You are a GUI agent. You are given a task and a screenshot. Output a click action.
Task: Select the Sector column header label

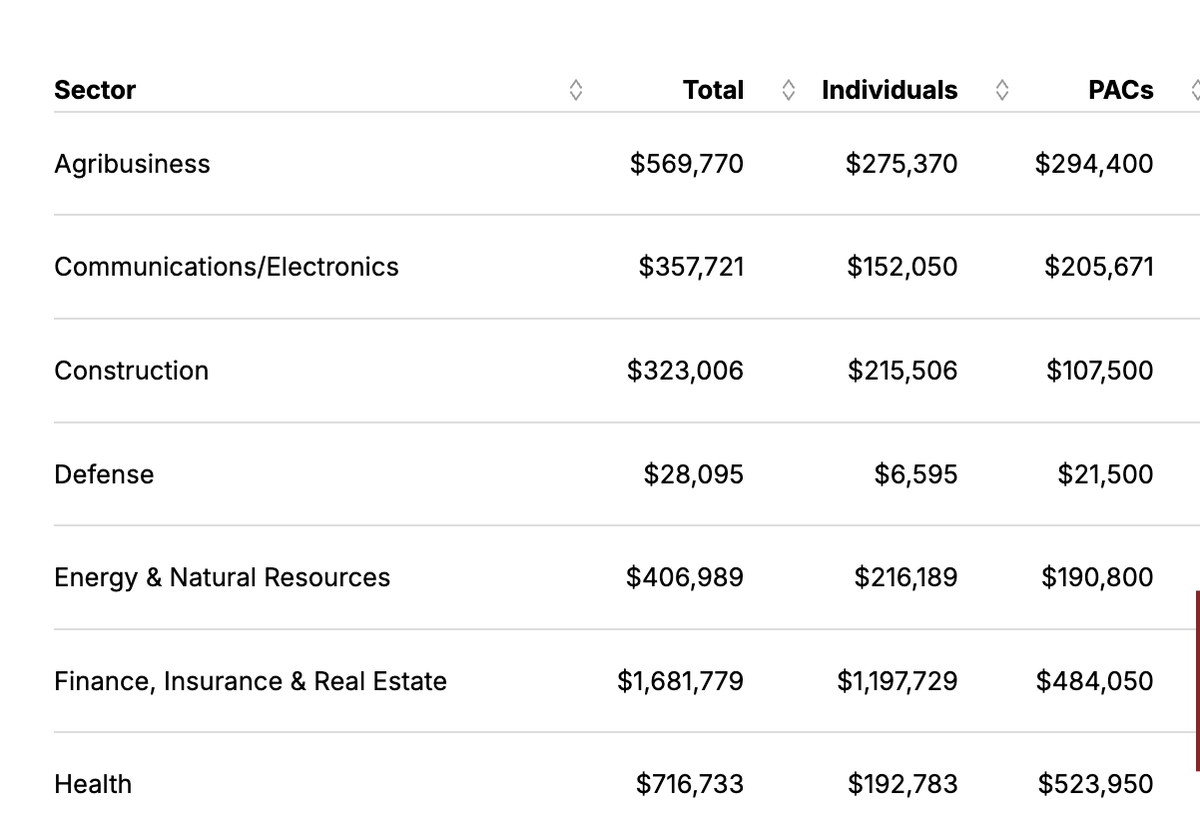[x=95, y=90]
